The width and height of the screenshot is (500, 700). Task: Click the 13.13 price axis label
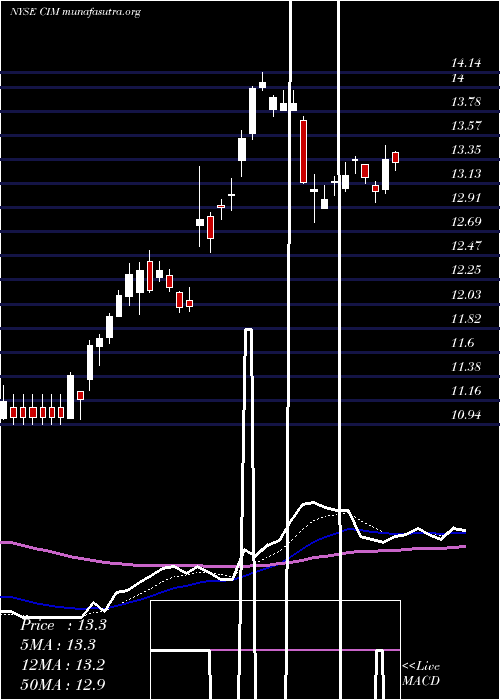pos(466,174)
